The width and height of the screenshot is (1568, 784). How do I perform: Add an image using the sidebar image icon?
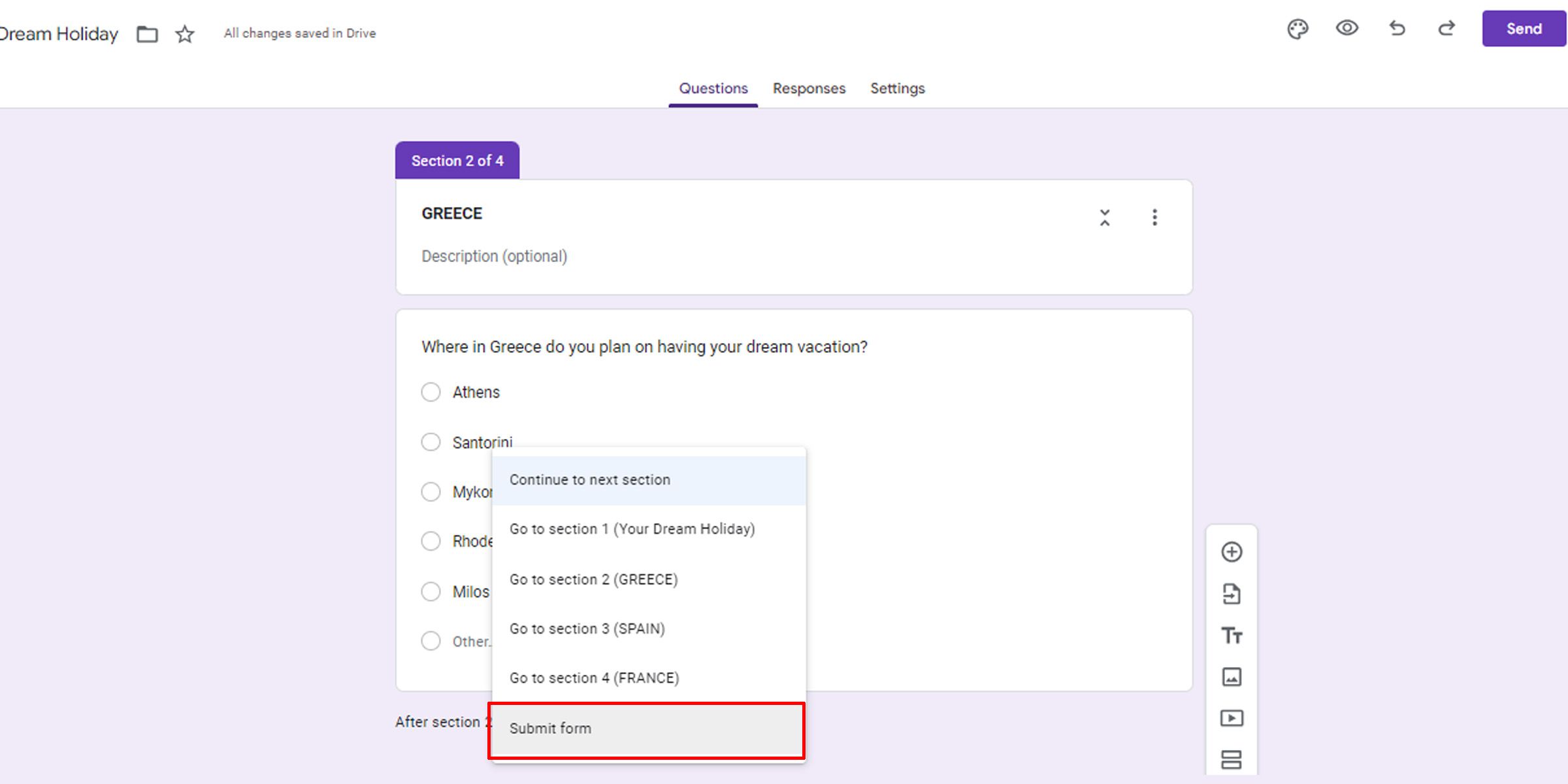pyautogui.click(x=1233, y=678)
